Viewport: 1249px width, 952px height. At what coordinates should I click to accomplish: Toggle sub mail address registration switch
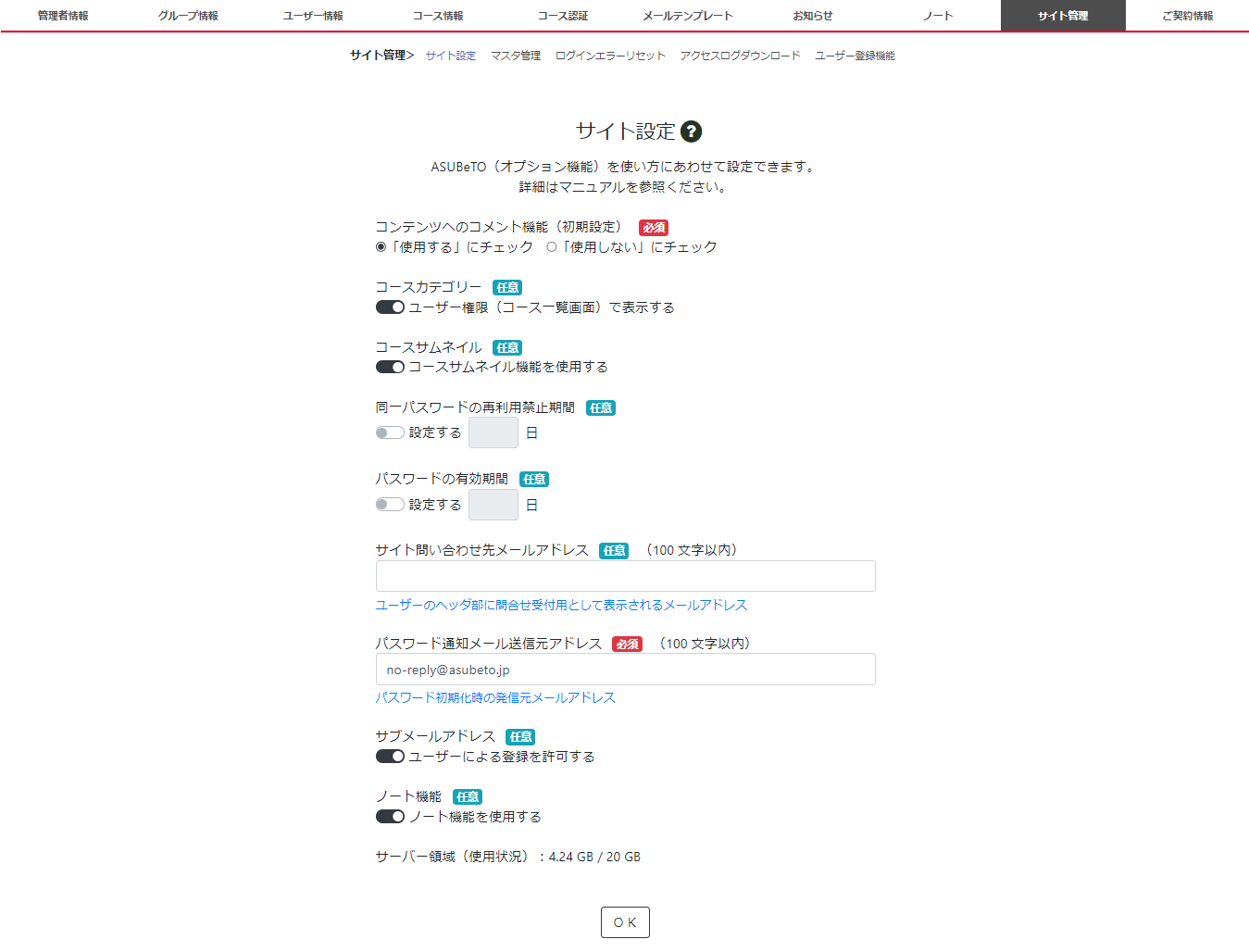point(390,757)
